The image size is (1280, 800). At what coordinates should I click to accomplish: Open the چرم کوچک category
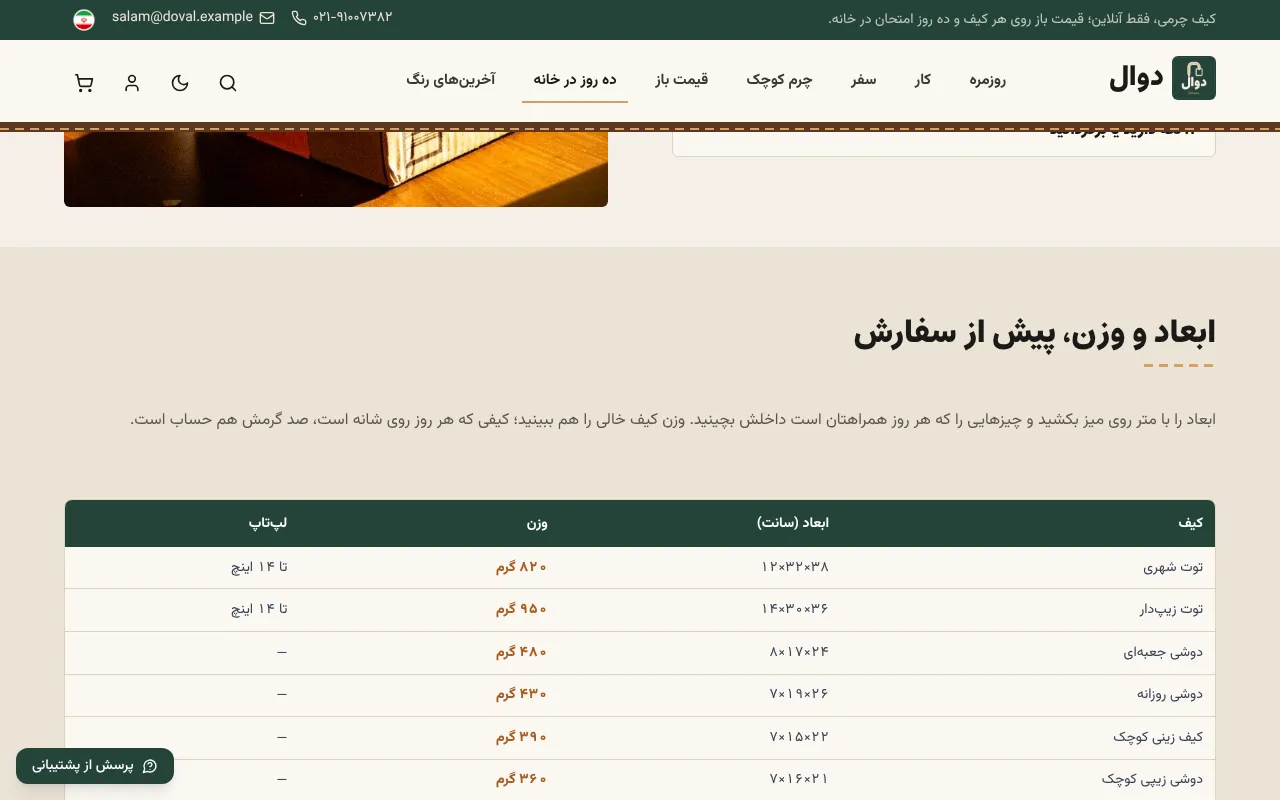click(x=779, y=80)
